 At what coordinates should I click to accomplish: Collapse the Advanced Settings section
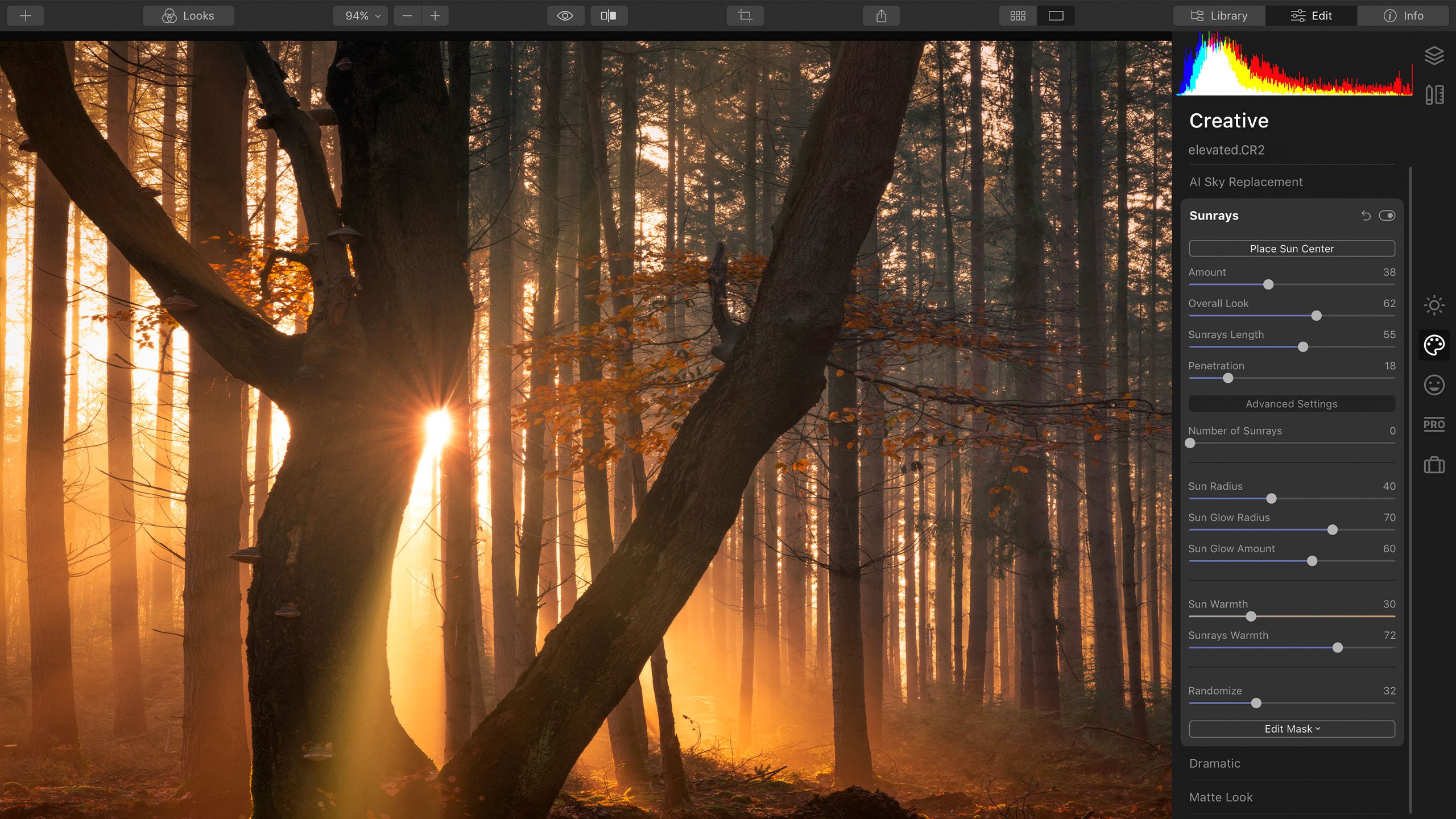pyautogui.click(x=1292, y=404)
